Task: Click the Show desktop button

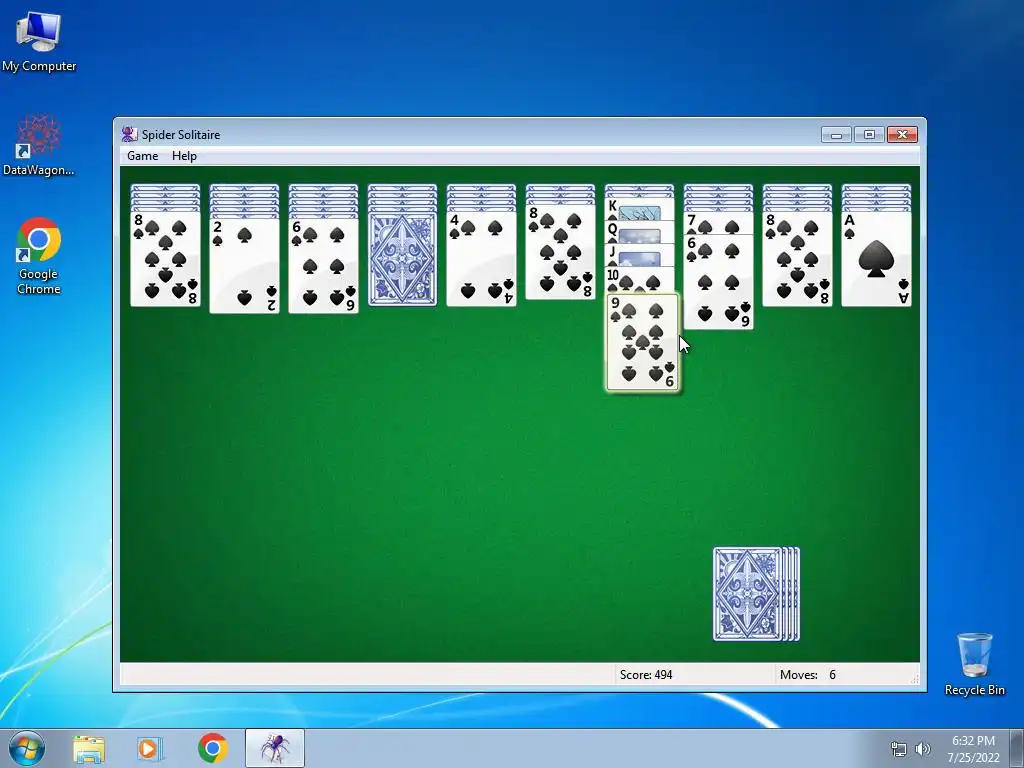Action: point(1017,748)
